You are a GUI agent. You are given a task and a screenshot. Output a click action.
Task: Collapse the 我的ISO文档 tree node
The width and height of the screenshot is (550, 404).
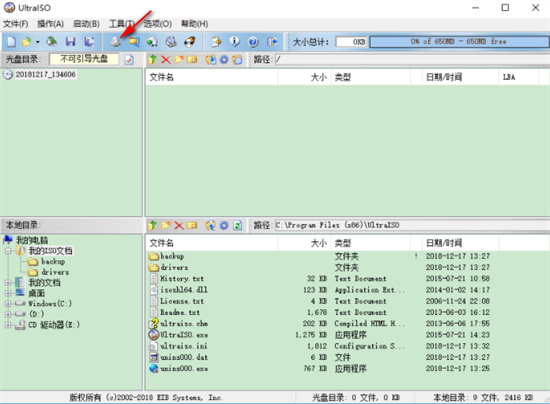[x=8, y=251]
